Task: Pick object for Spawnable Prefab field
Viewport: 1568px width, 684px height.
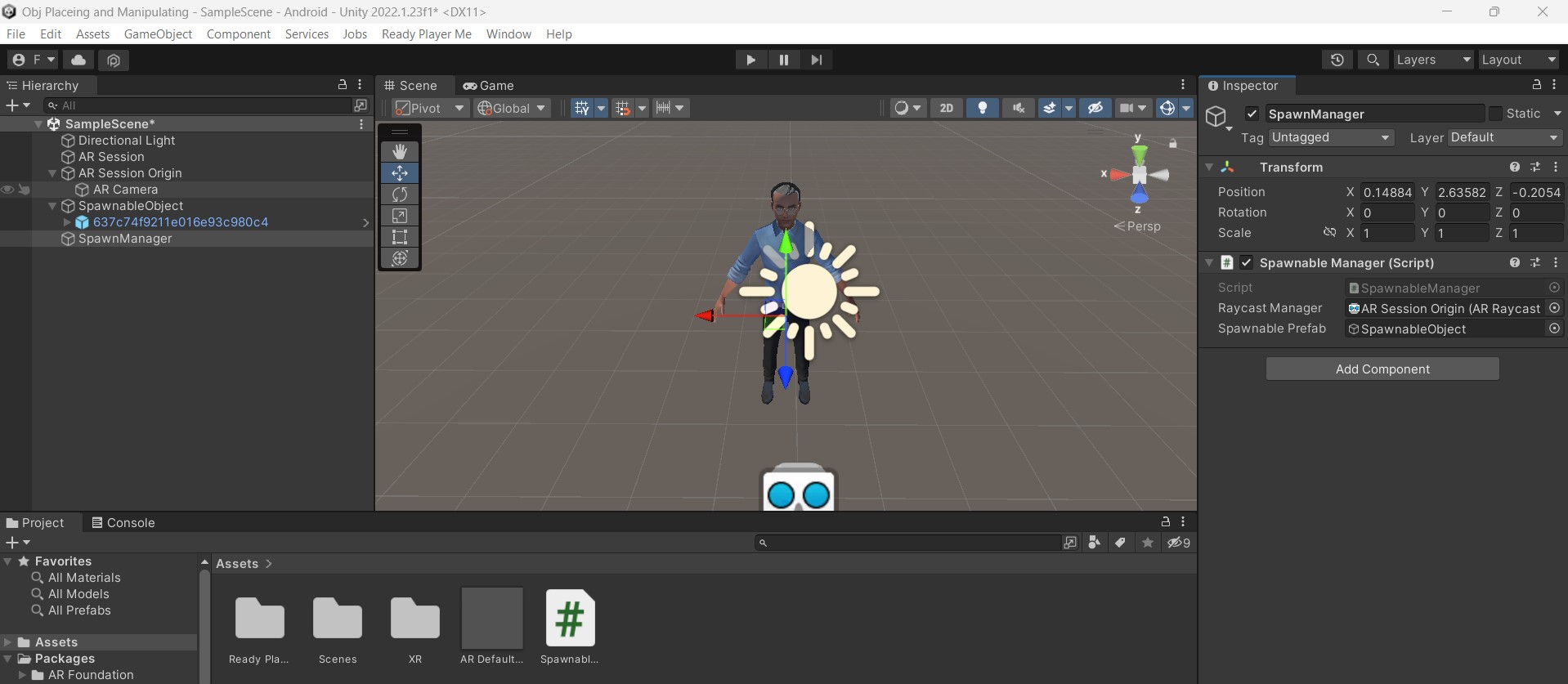Action: pyautogui.click(x=1555, y=329)
